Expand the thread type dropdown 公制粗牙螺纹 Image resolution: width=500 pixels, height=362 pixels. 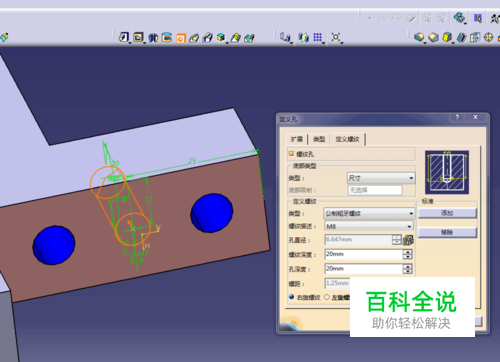pos(369,213)
